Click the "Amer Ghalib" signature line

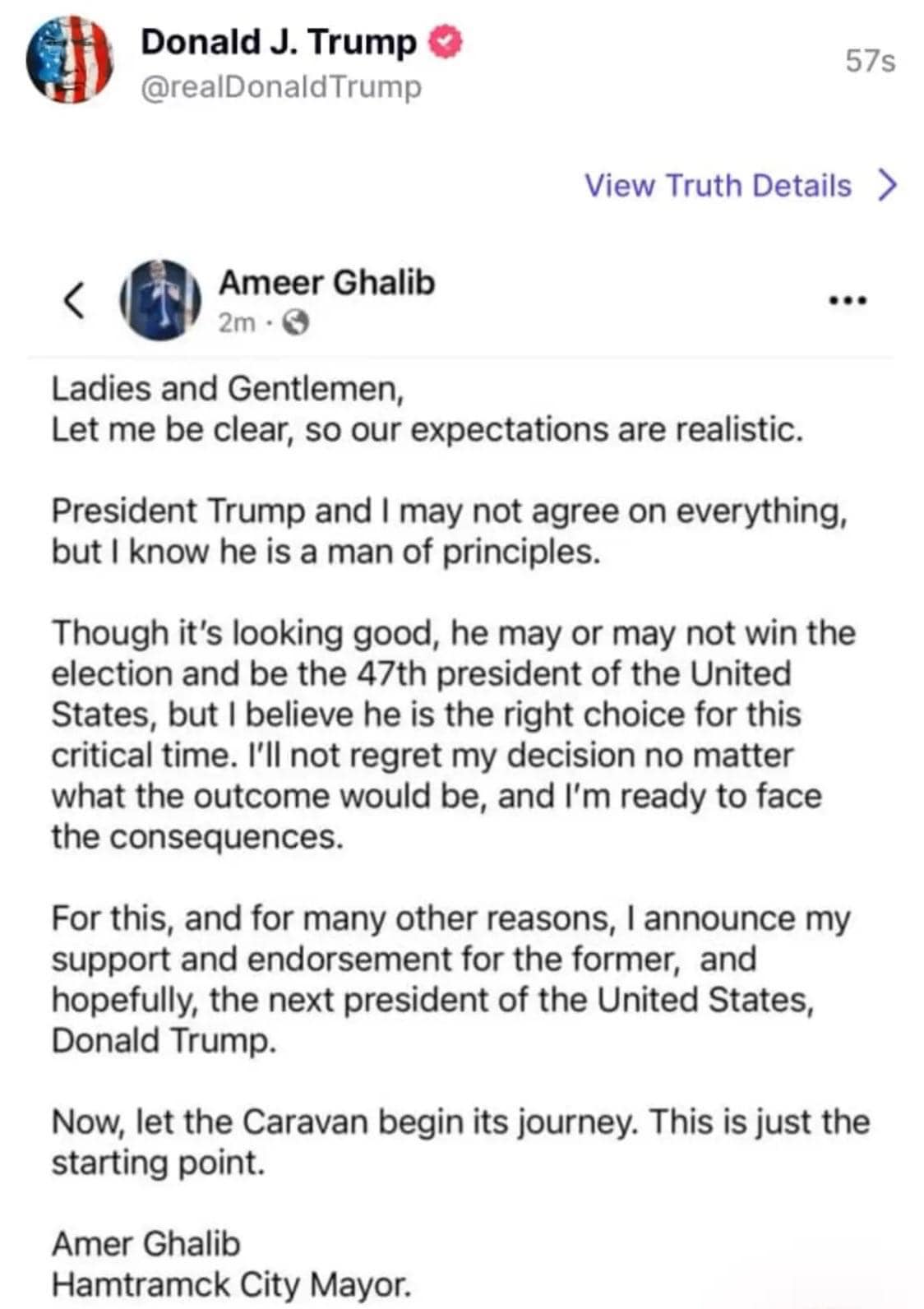click(146, 1244)
